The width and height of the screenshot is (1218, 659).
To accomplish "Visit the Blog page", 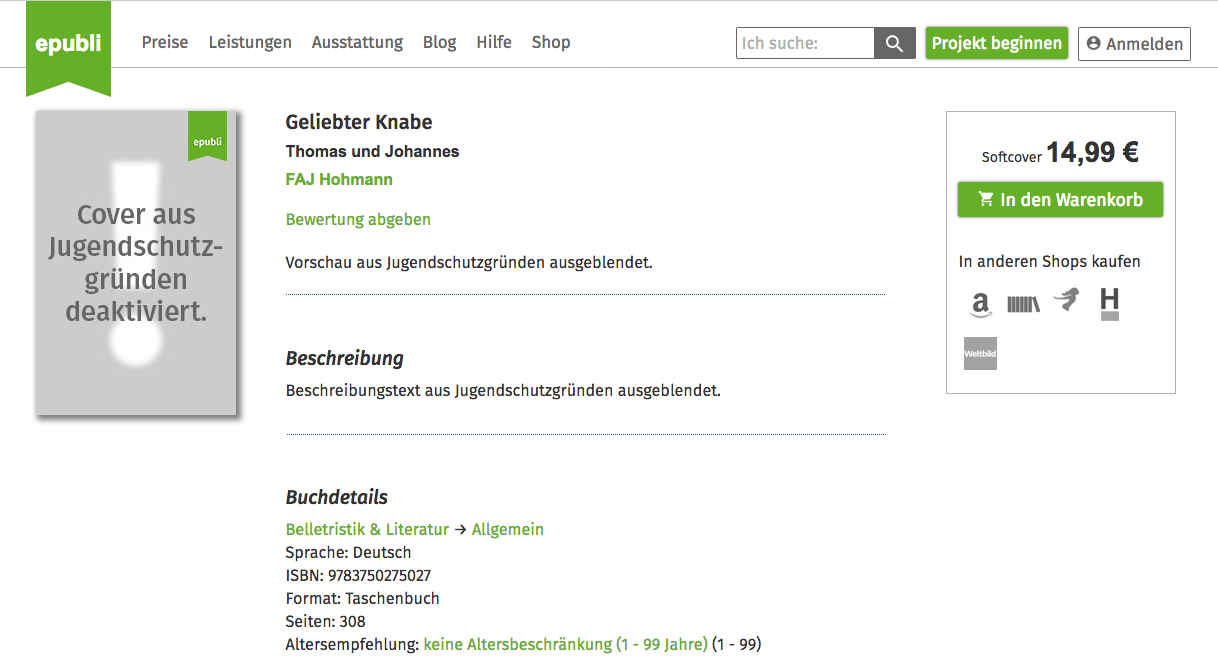I will 439,42.
